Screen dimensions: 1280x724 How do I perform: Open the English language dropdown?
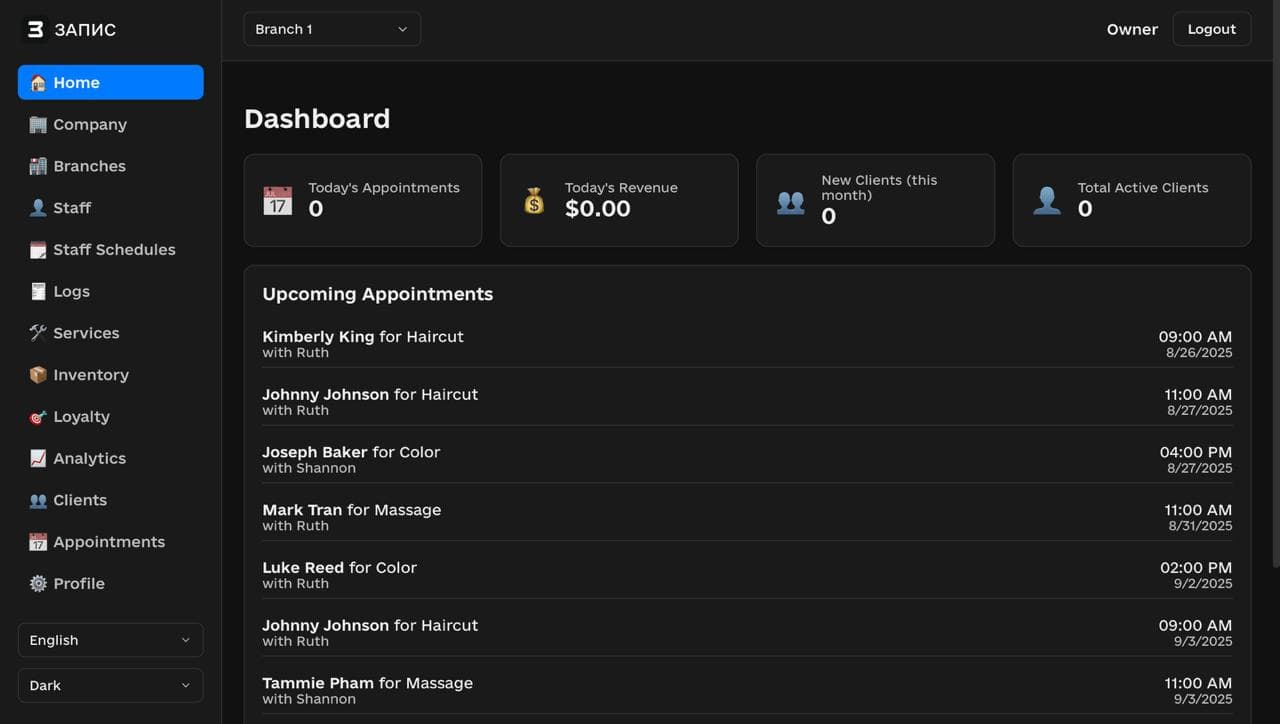(x=110, y=640)
